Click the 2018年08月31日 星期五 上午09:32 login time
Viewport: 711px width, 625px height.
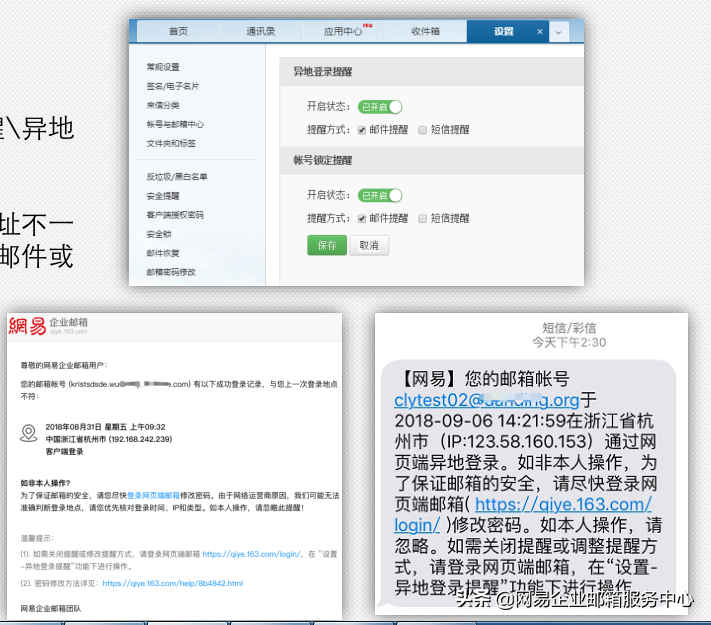105,427
